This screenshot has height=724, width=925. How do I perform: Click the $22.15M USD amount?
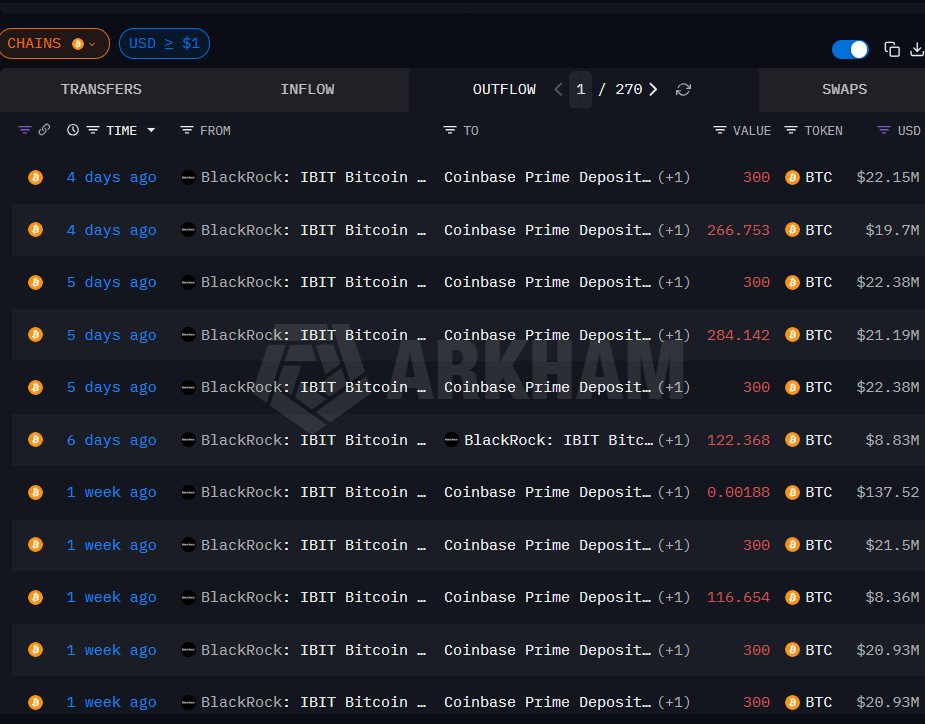tap(887, 177)
